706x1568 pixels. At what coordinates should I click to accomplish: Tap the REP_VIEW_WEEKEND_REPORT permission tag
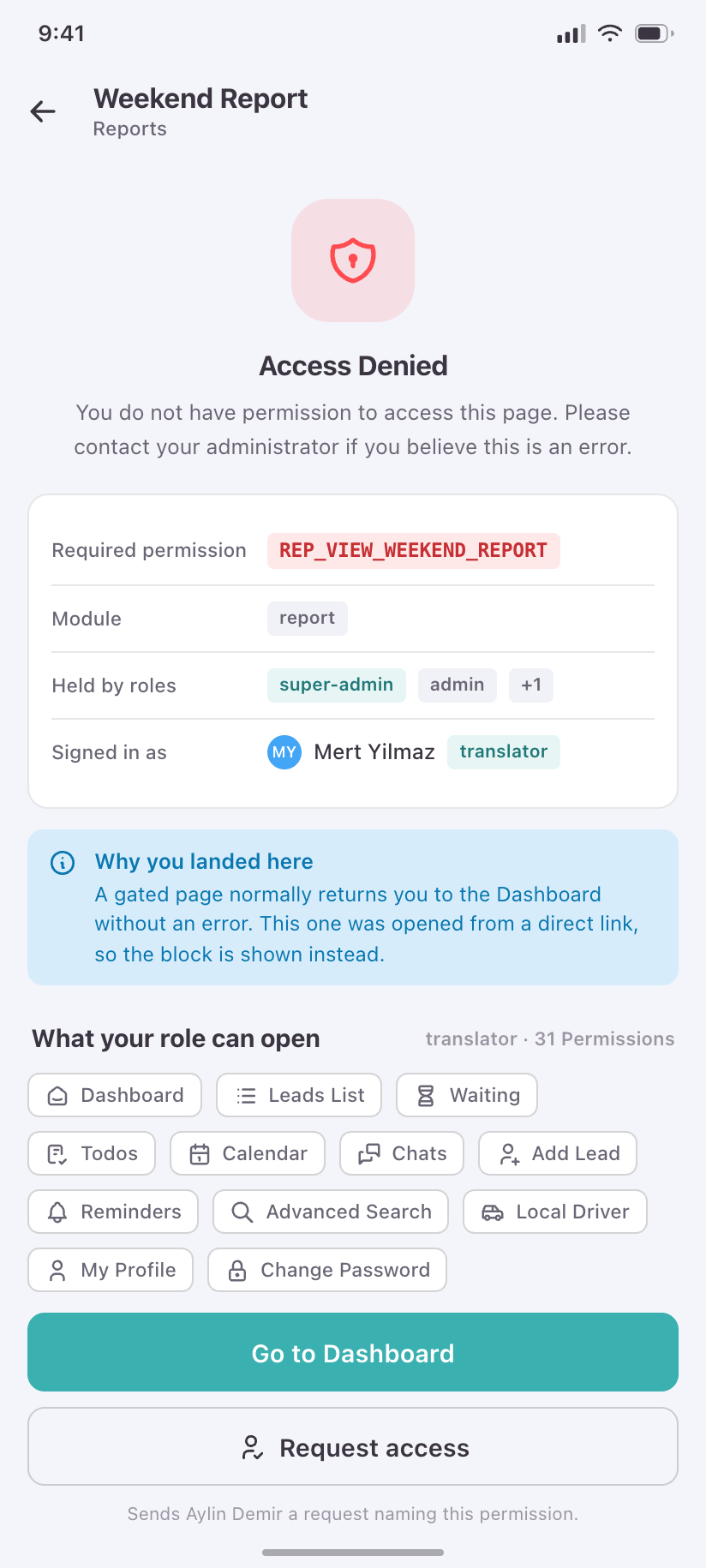tap(414, 550)
